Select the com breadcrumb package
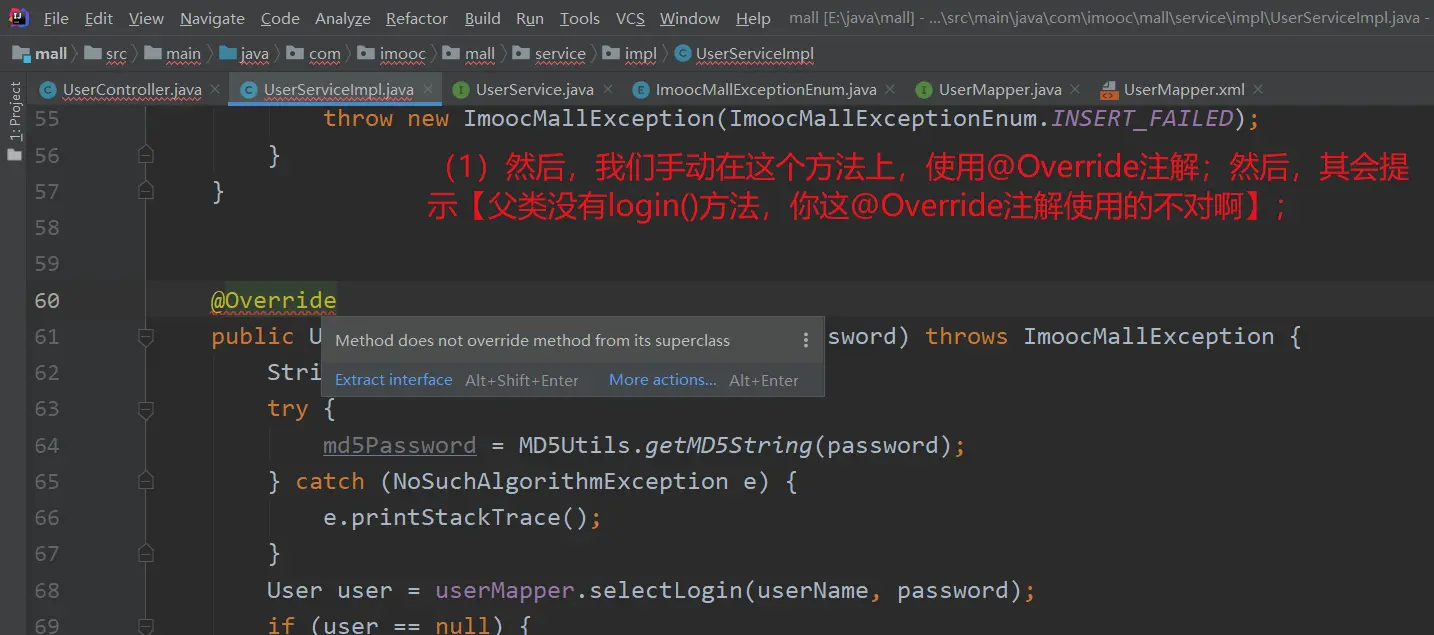 (x=314, y=54)
